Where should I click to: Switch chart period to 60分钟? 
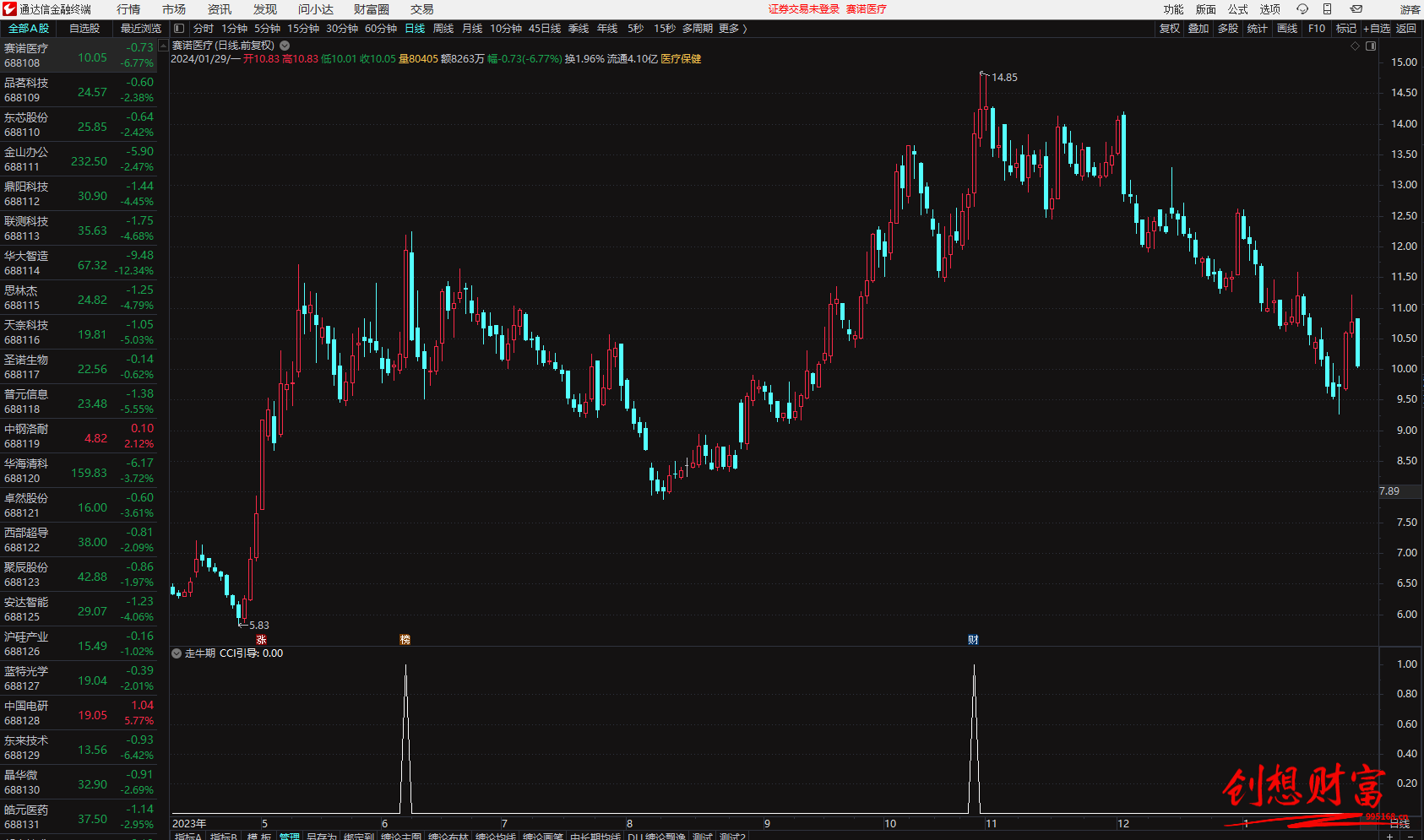[381, 29]
